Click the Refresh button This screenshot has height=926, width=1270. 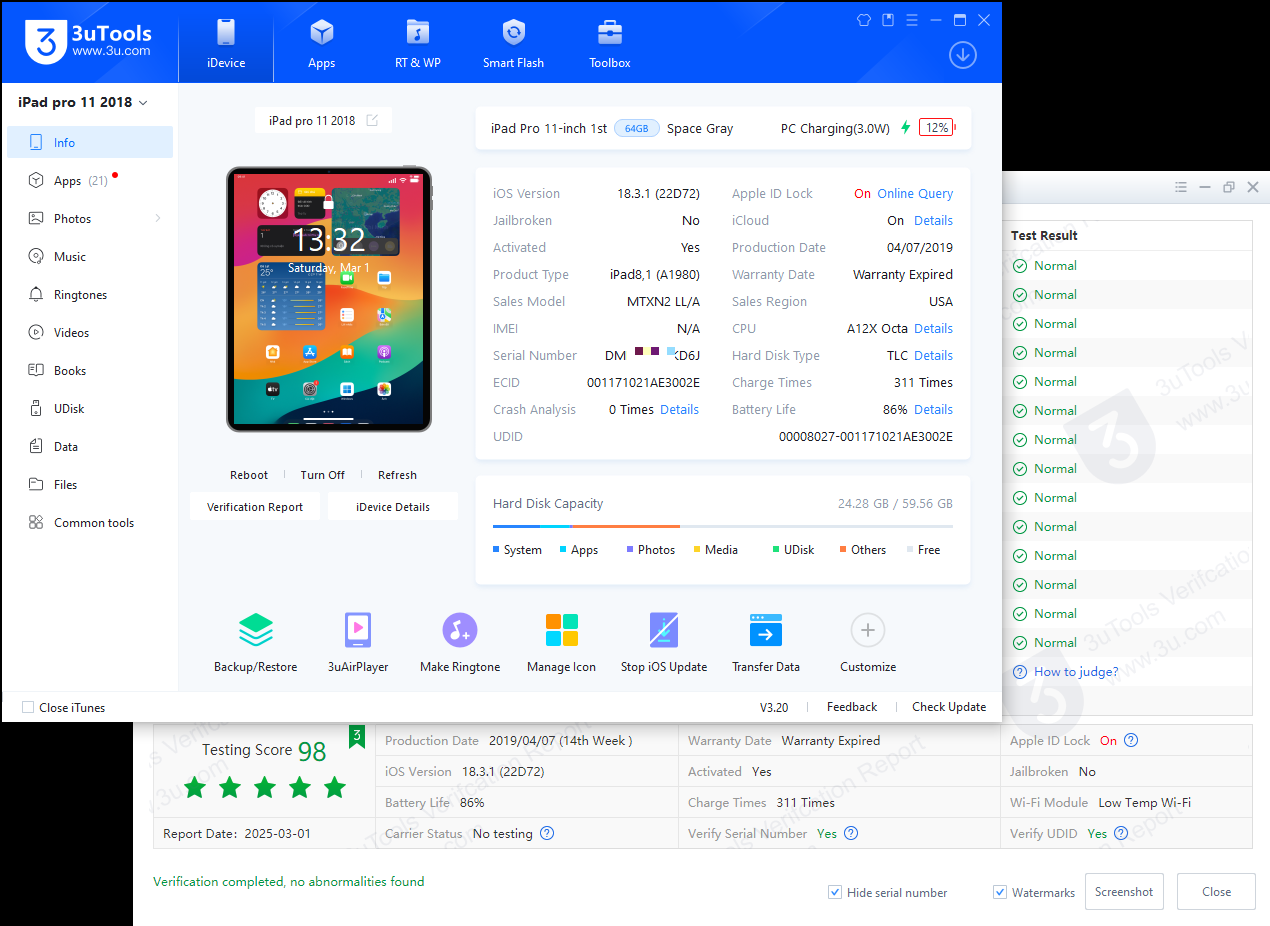tap(397, 475)
